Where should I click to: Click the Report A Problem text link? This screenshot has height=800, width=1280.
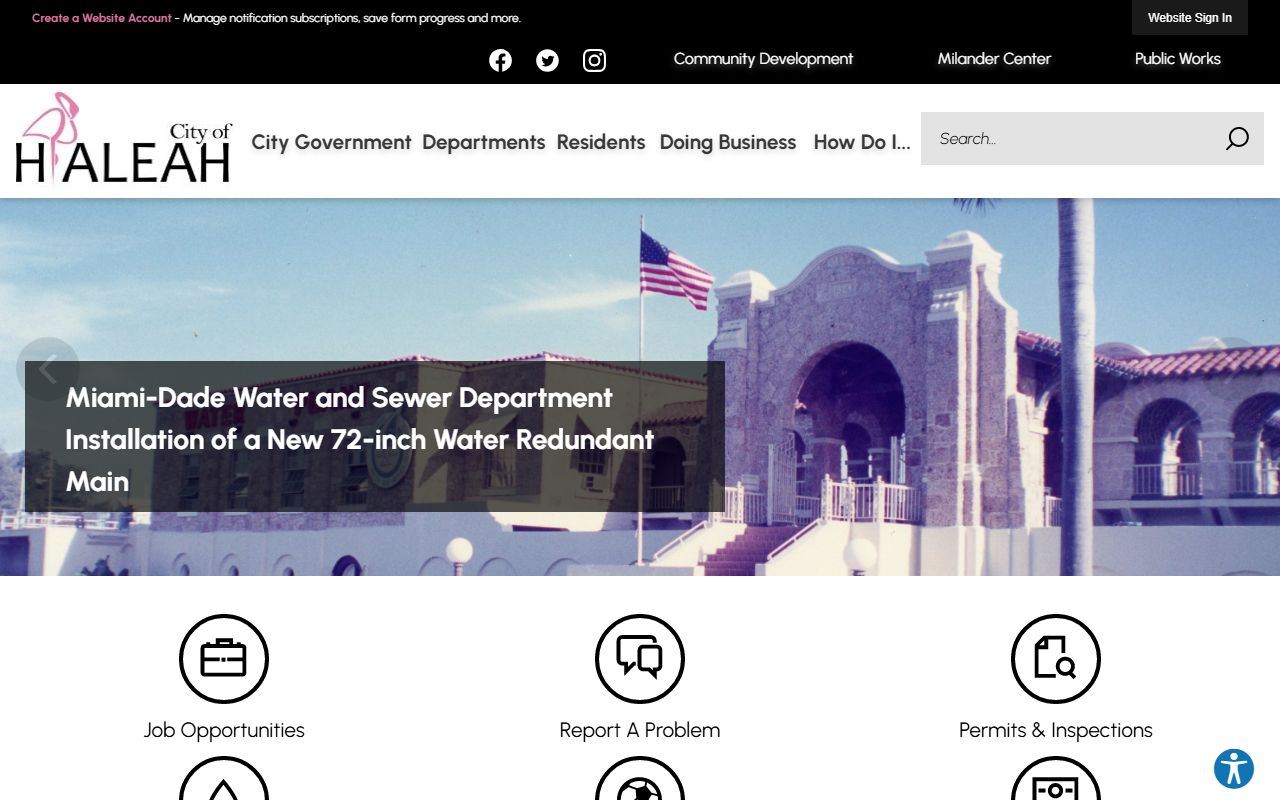point(640,730)
